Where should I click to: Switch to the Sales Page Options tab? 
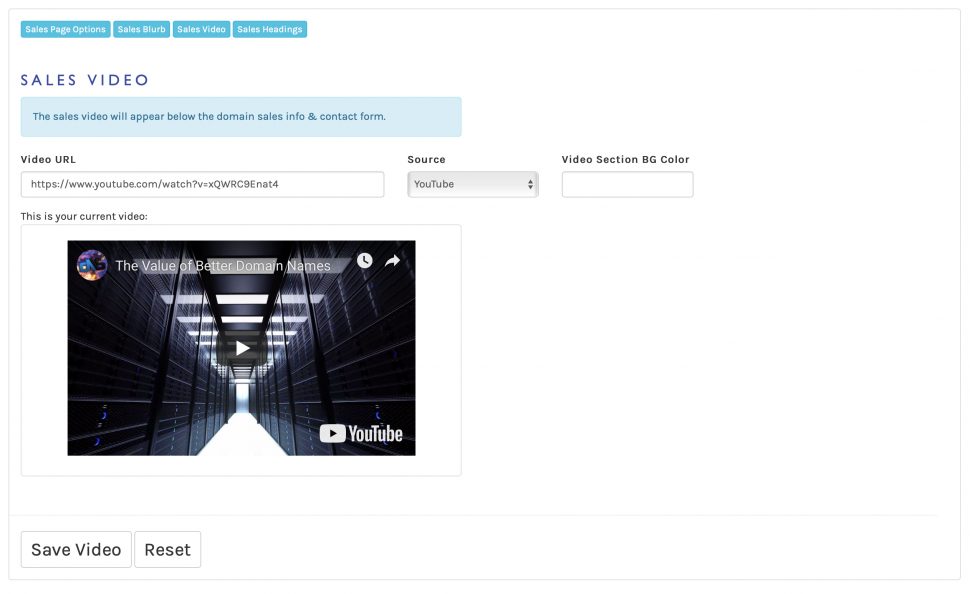(65, 30)
